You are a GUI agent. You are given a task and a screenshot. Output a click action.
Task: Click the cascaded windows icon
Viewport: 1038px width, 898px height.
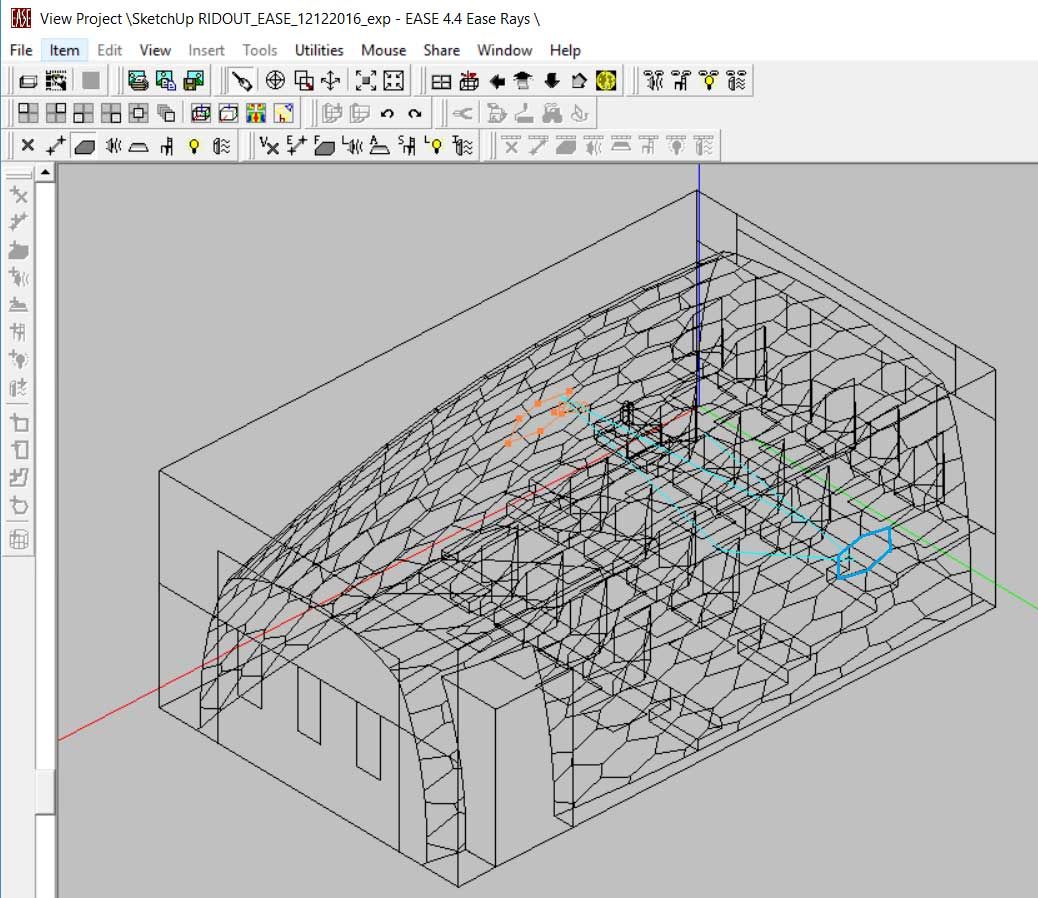[166, 113]
